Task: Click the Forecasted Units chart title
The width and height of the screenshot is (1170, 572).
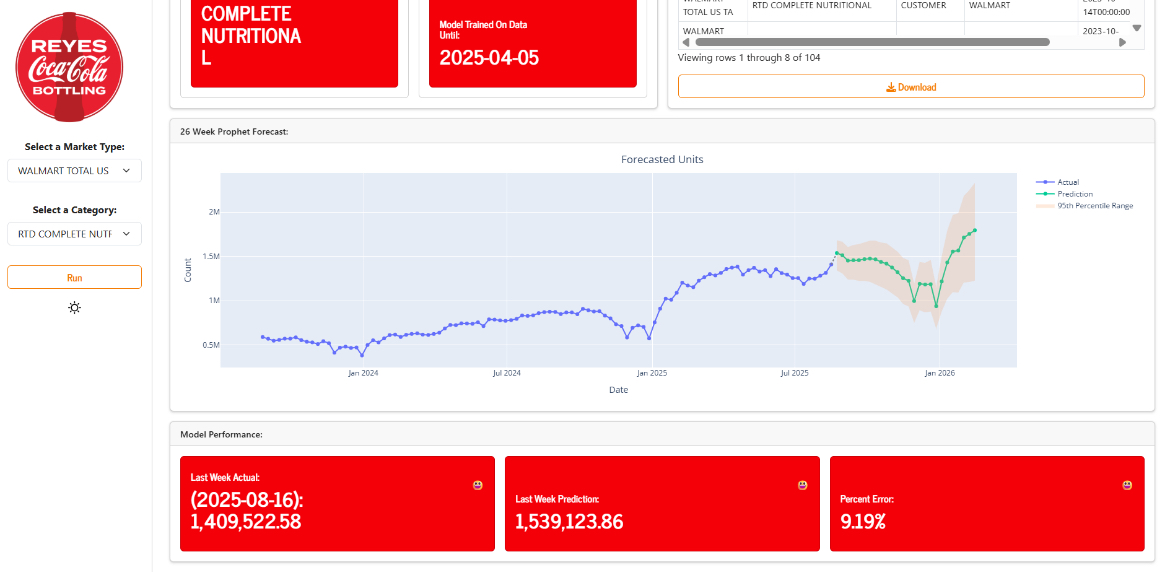Action: coord(662,159)
